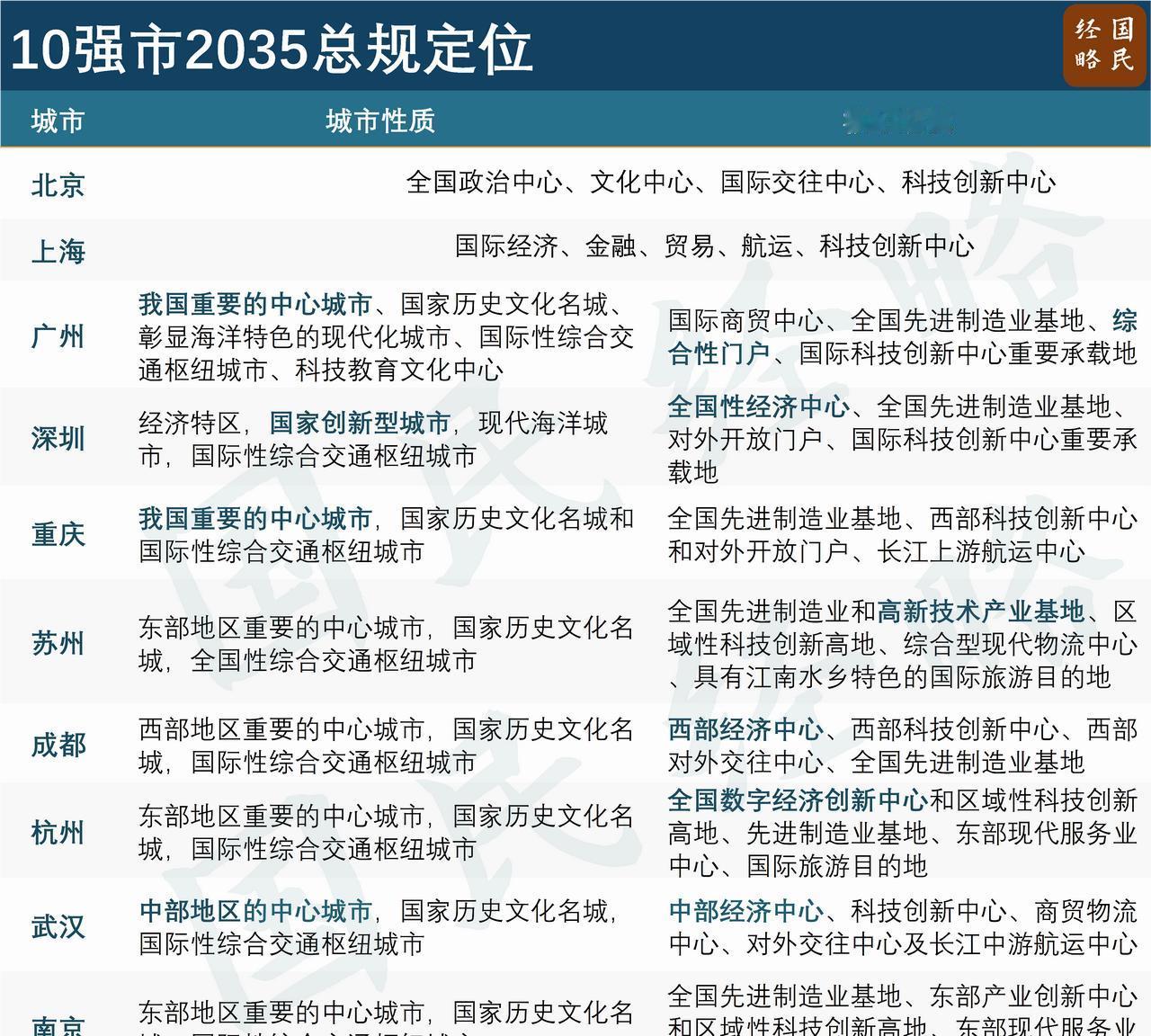1151x1036 pixels.
Task: Click the 北京 city label
Action: (x=57, y=184)
